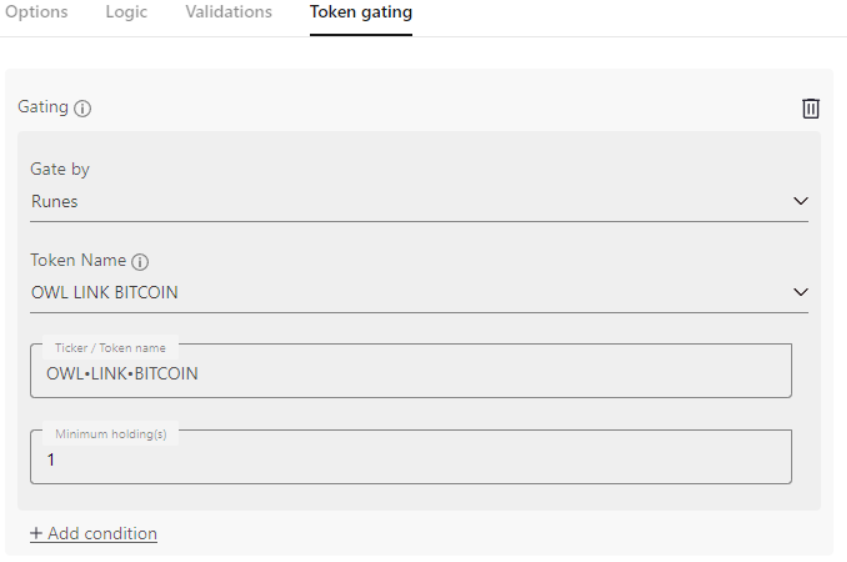The height and width of the screenshot is (562, 847).
Task: Go to the Validations tab
Action: coord(228,13)
